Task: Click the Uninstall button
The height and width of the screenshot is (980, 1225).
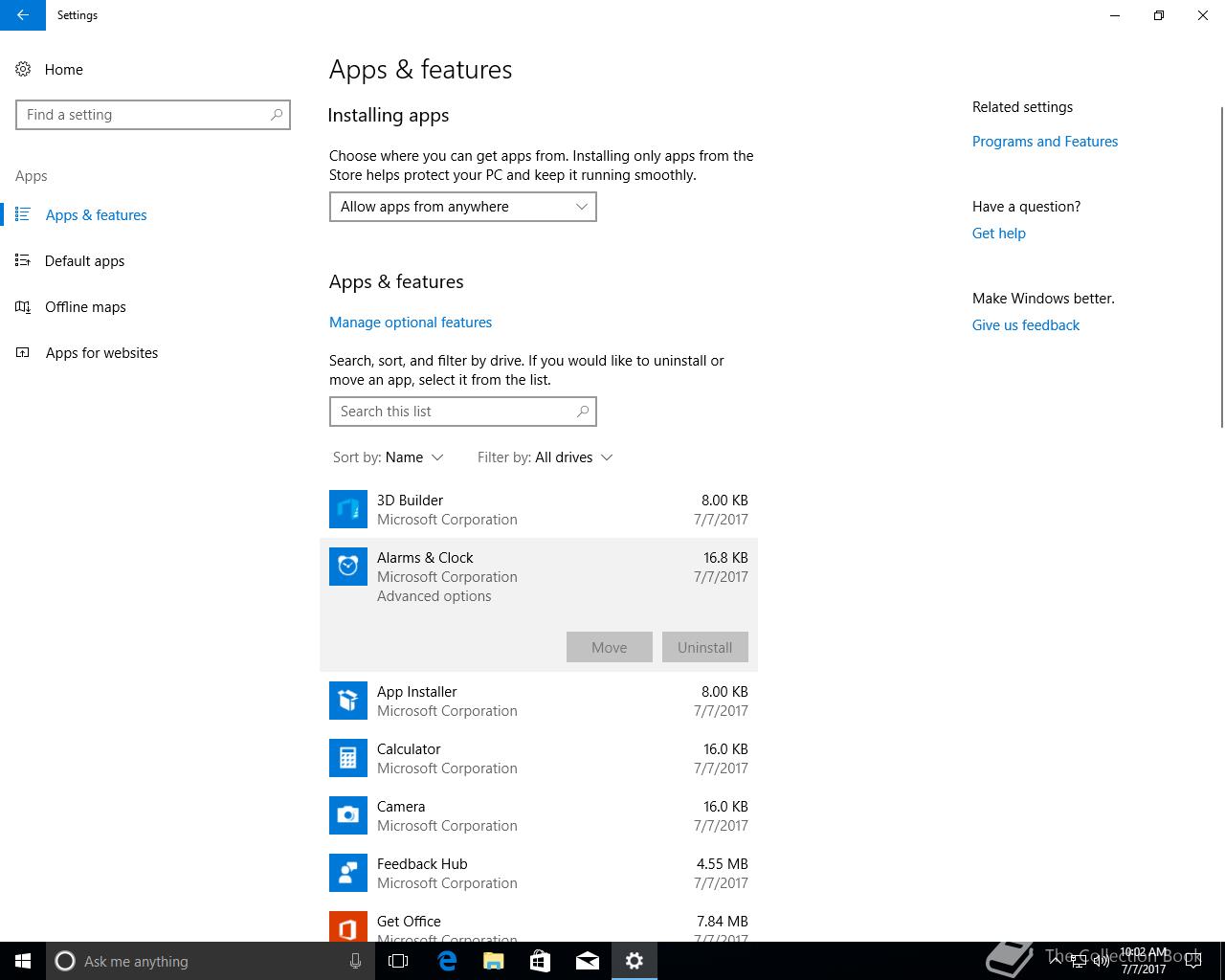Action: (705, 647)
